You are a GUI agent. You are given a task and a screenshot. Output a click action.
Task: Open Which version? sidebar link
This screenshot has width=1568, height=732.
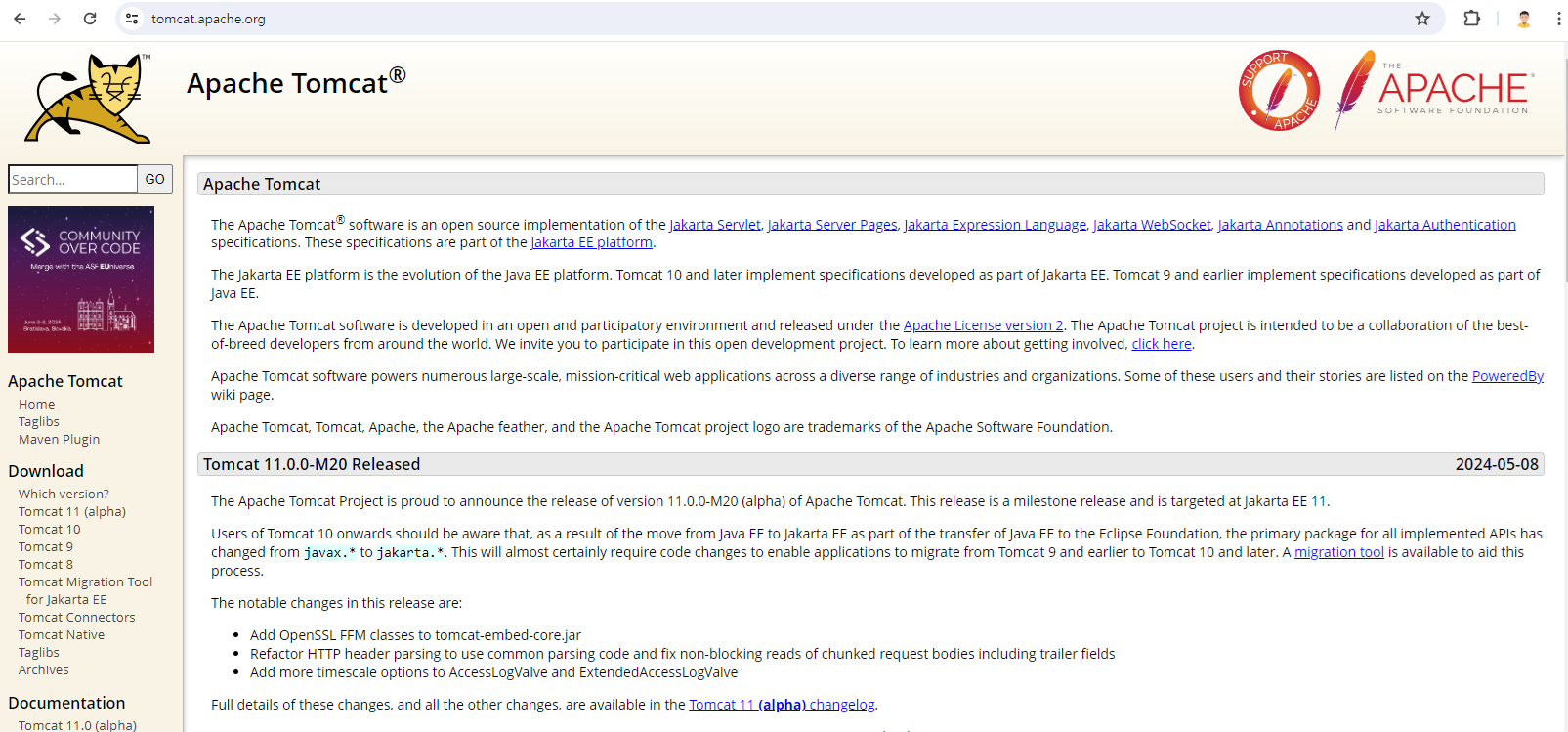(x=64, y=495)
